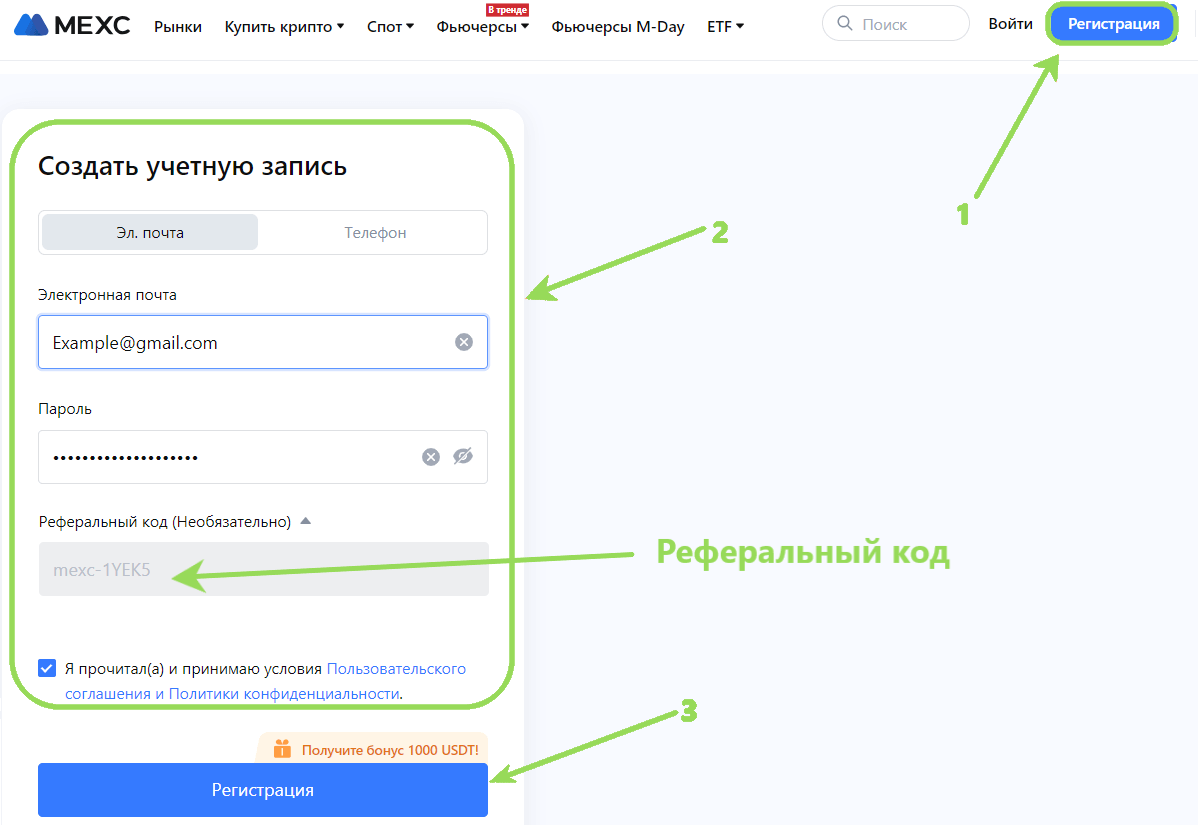Open the Спот dropdown menu
1198x825 pixels.
(x=390, y=27)
